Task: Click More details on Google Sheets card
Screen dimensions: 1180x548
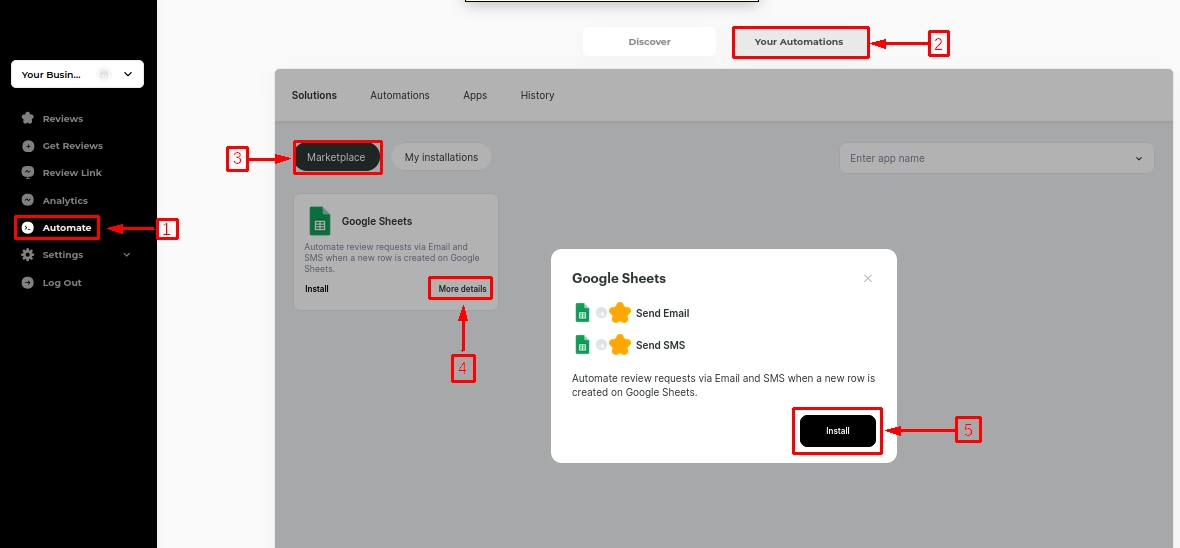Action: [x=462, y=289]
